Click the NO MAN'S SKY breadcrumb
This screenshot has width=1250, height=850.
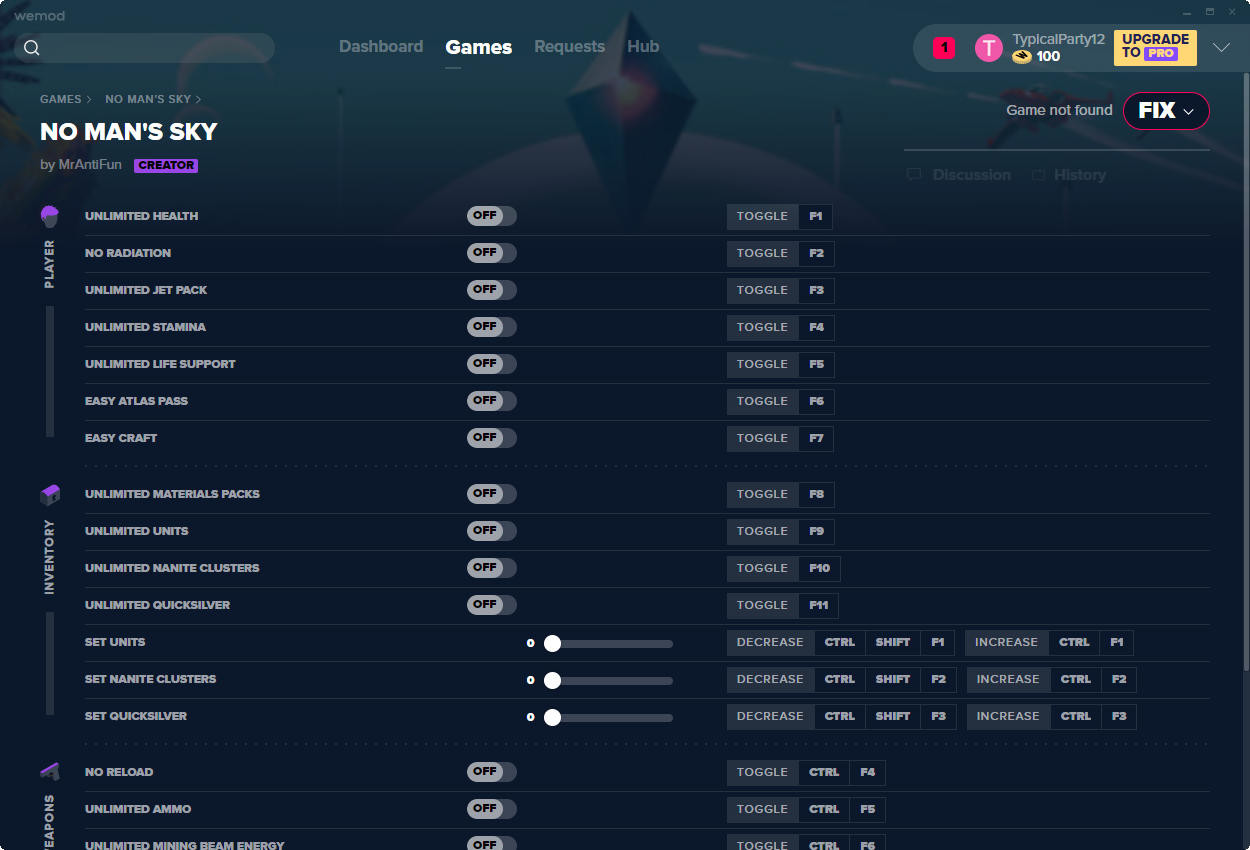pyautogui.click(x=148, y=99)
